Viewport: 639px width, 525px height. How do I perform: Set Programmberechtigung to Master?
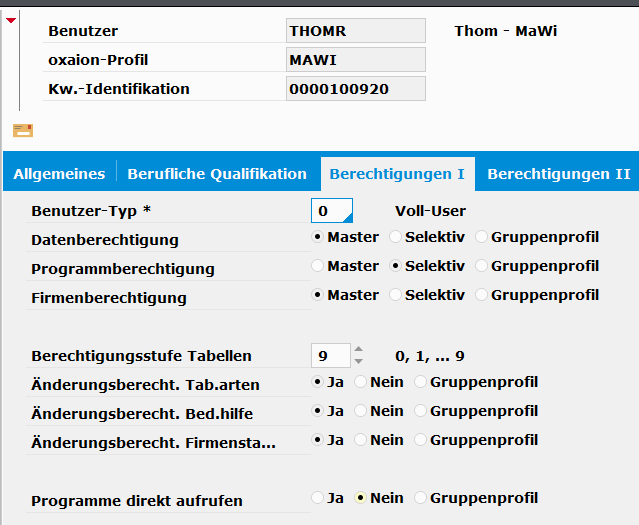pyautogui.click(x=318, y=267)
